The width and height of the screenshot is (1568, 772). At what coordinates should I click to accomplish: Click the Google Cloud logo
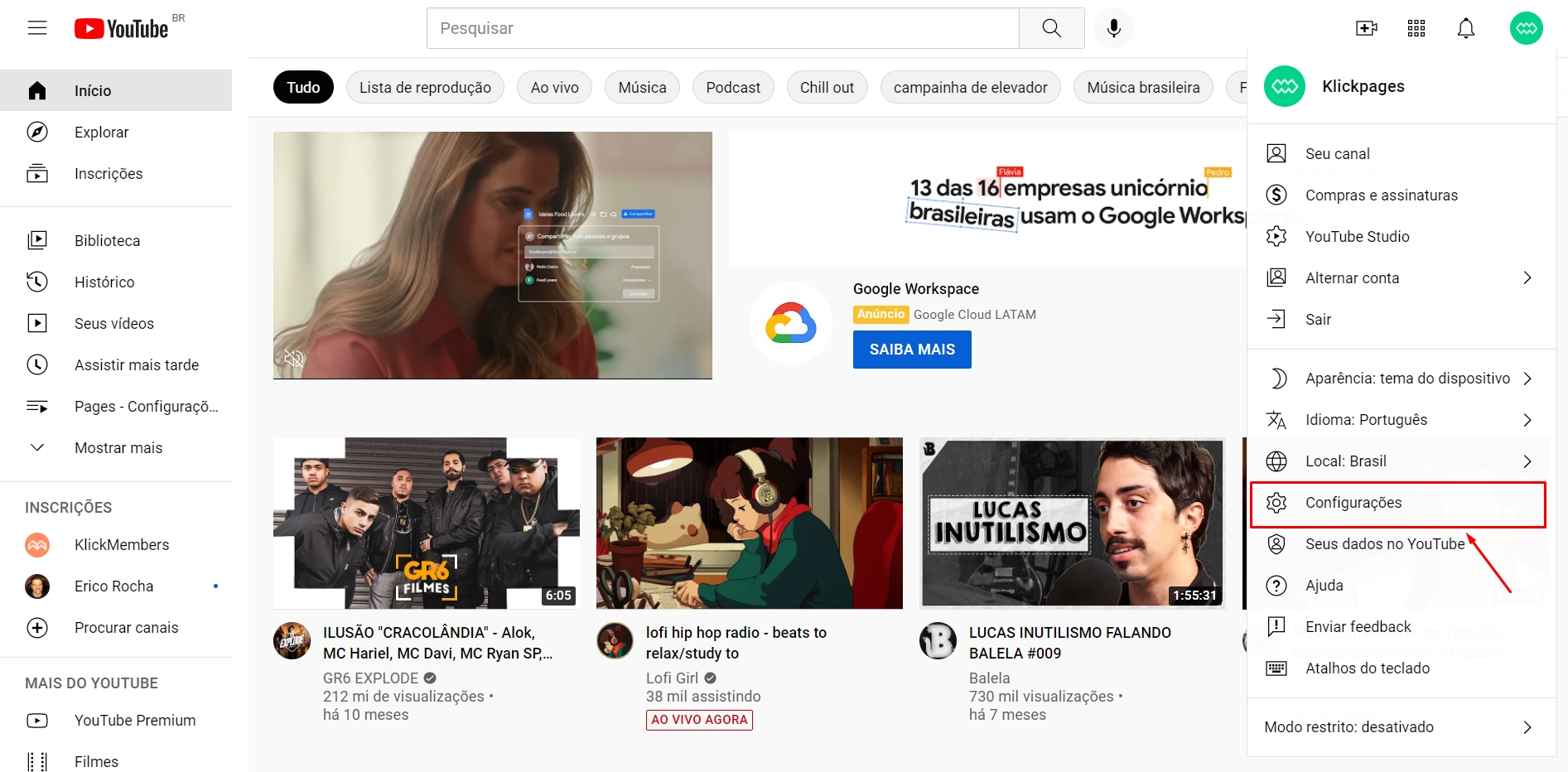click(791, 323)
